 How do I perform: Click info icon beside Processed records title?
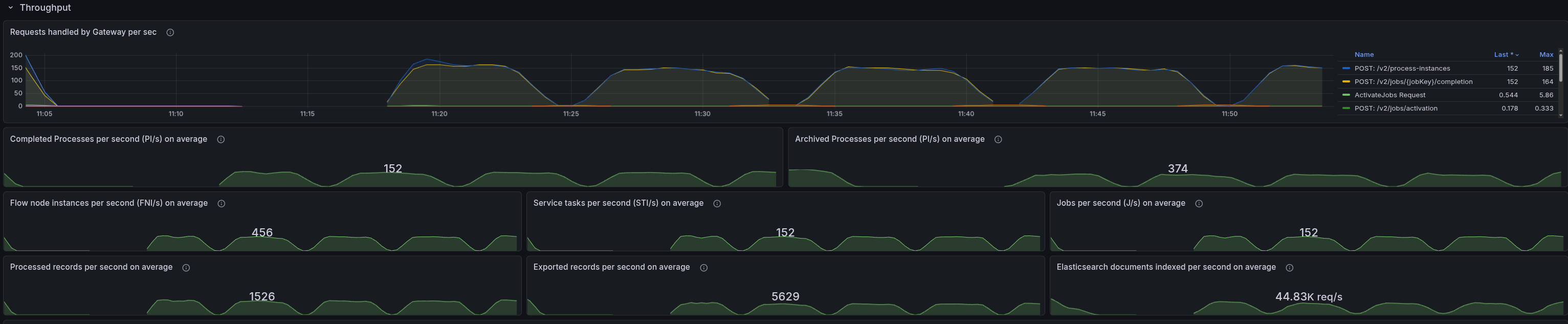click(186, 267)
